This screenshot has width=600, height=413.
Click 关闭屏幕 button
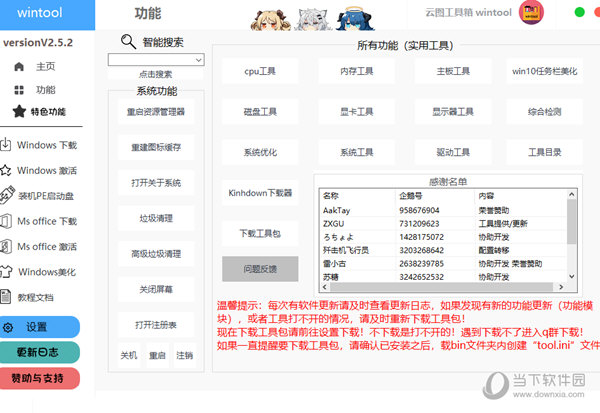coord(156,289)
